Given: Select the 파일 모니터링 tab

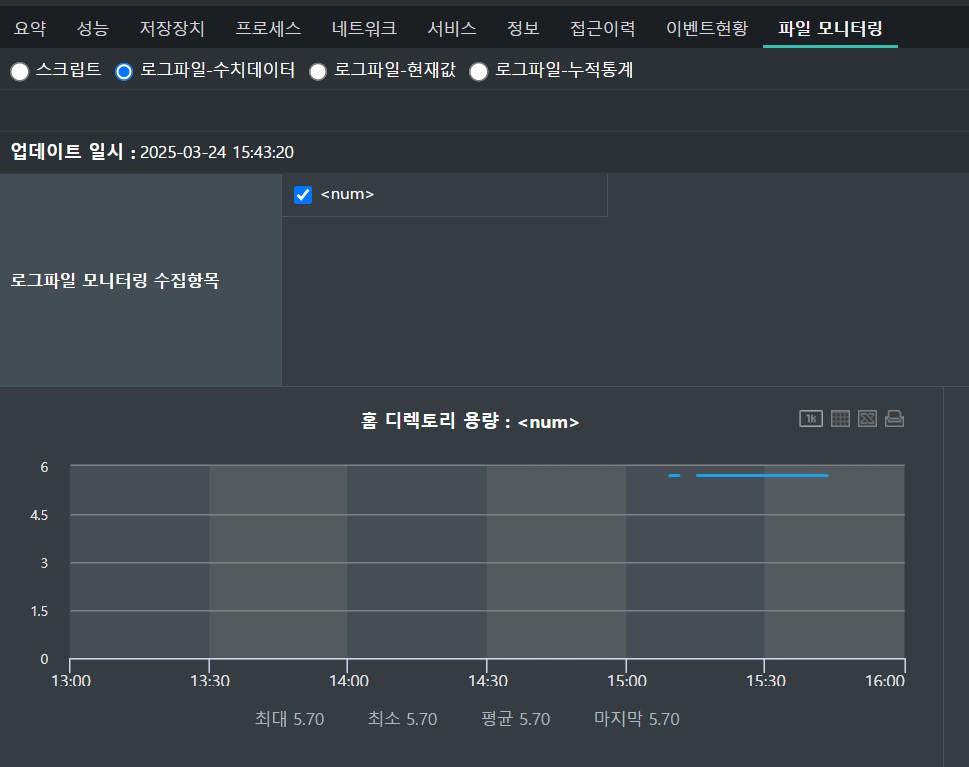Looking at the screenshot, I should tap(830, 28).
